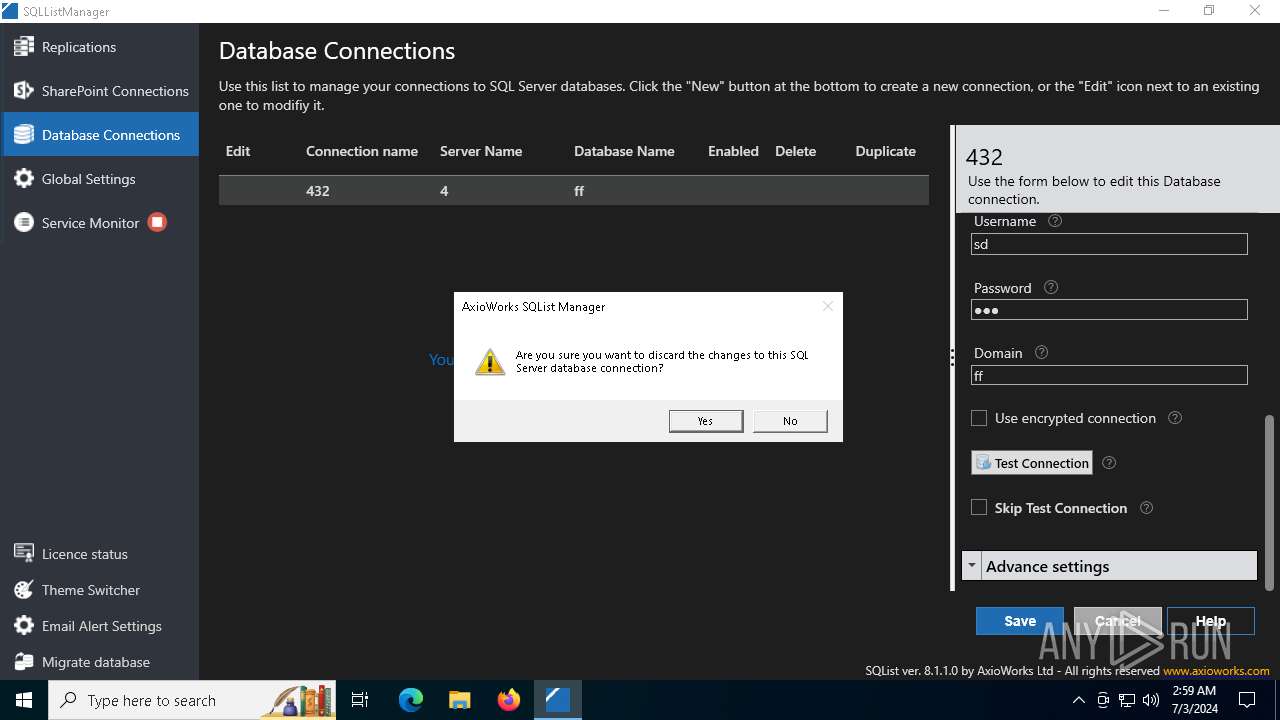Viewport: 1280px width, 720px height.
Task: Click the Email Alert Settings gear icon
Action: point(23,625)
